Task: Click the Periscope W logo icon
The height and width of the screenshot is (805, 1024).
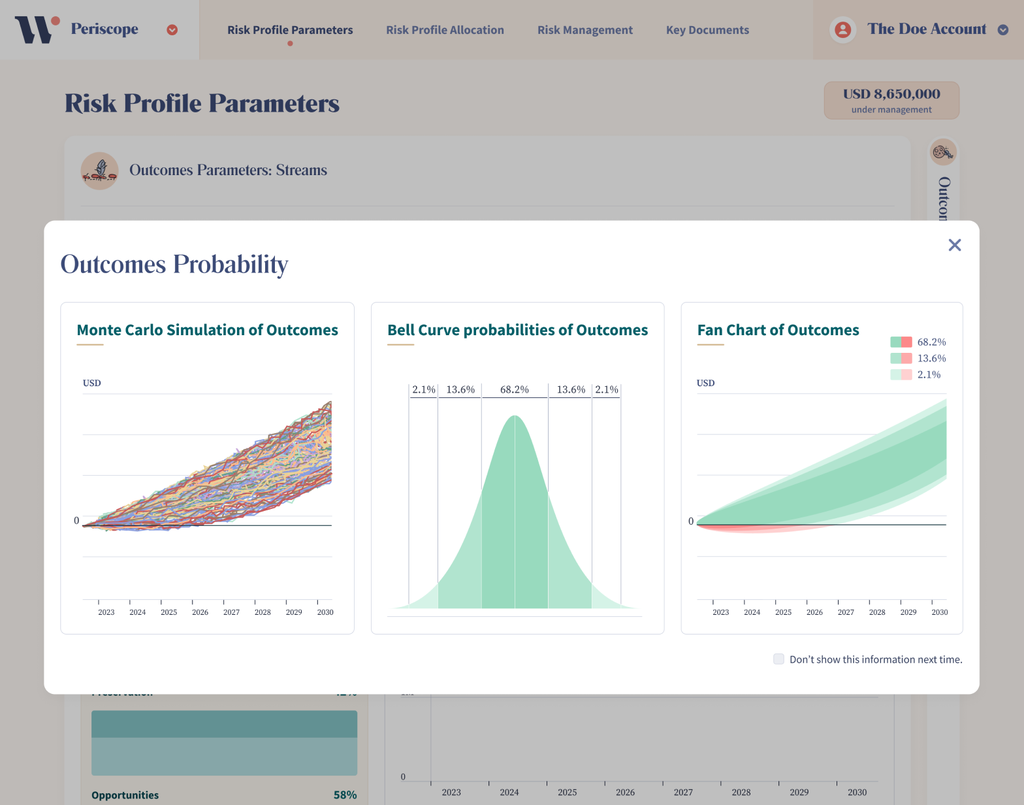Action: tap(36, 29)
